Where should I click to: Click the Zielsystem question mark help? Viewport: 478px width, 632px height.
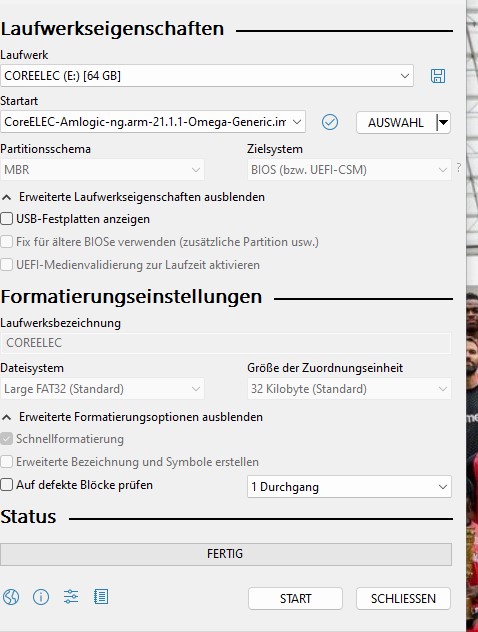click(459, 167)
